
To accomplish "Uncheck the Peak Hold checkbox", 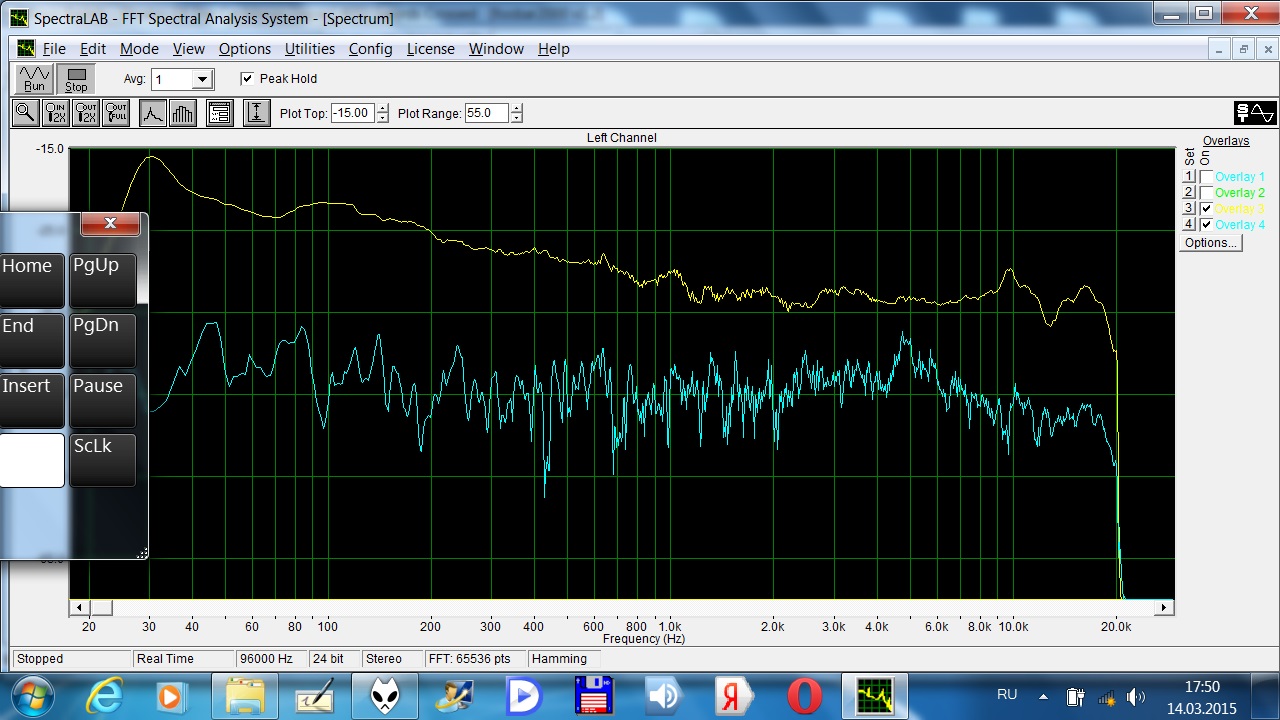I will point(247,79).
